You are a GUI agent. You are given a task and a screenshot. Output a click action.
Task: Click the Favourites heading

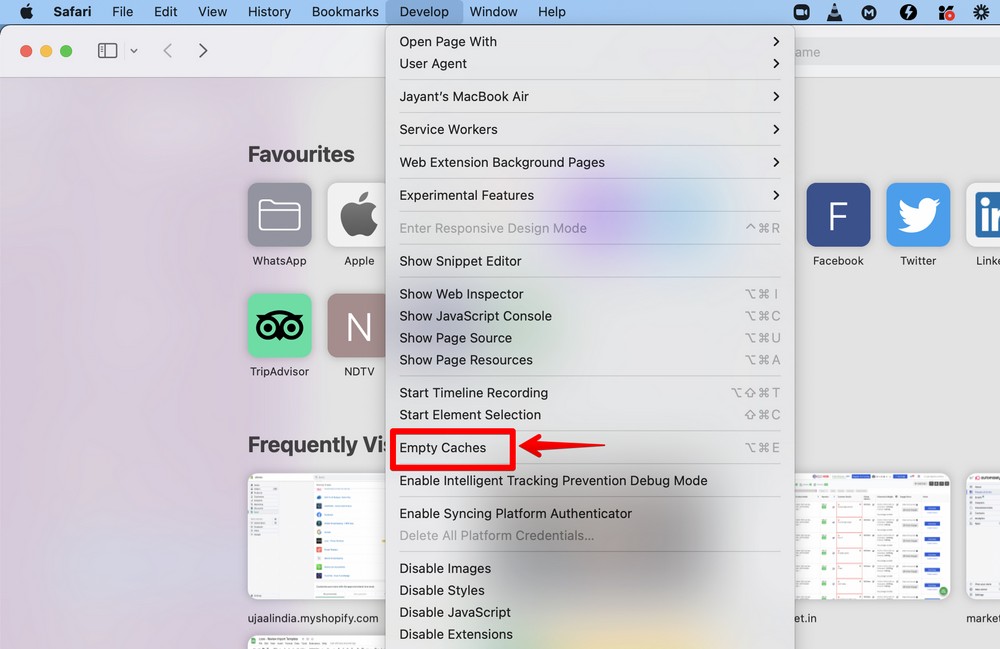point(301,154)
